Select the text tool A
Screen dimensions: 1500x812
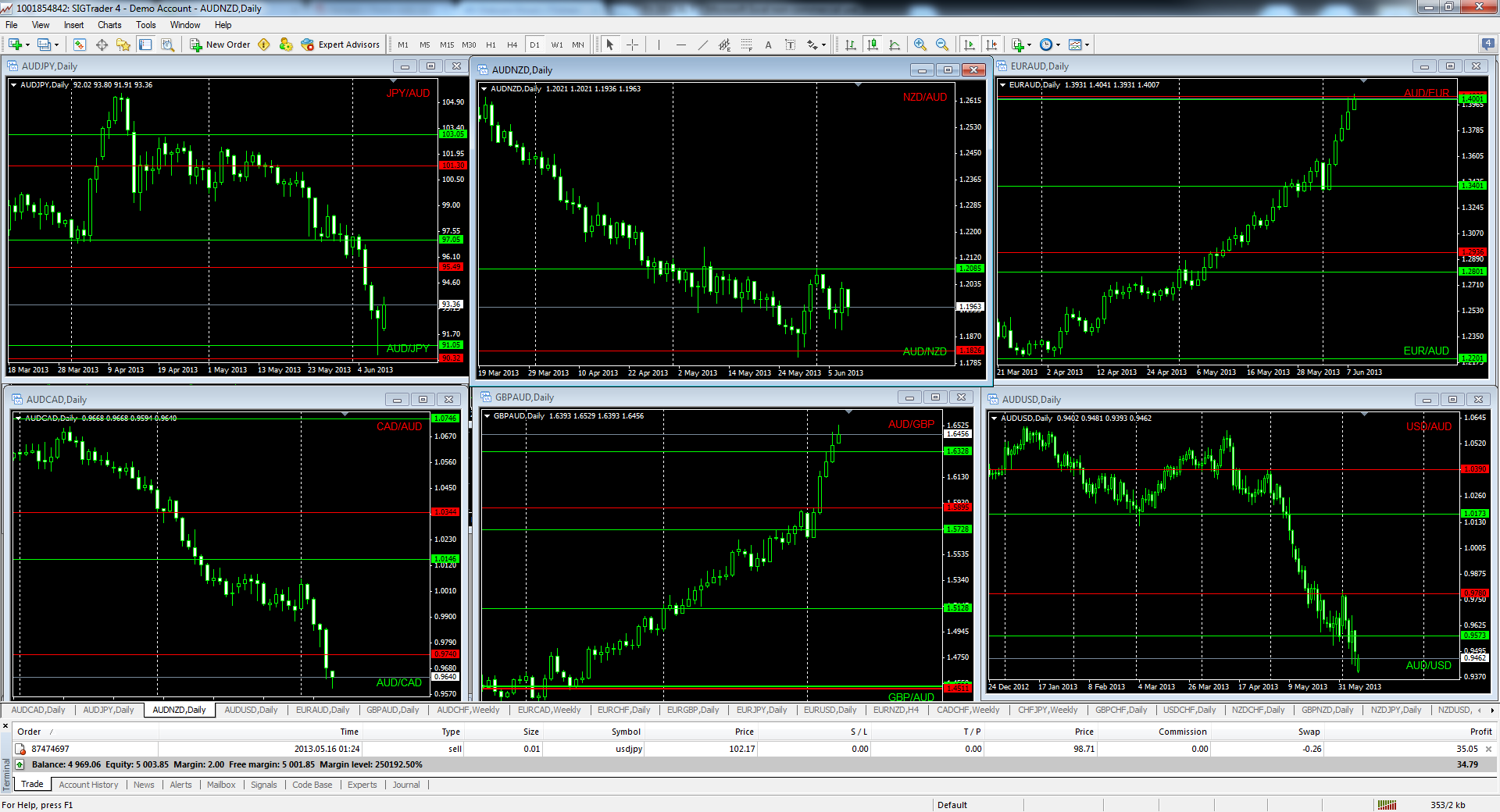[x=768, y=45]
